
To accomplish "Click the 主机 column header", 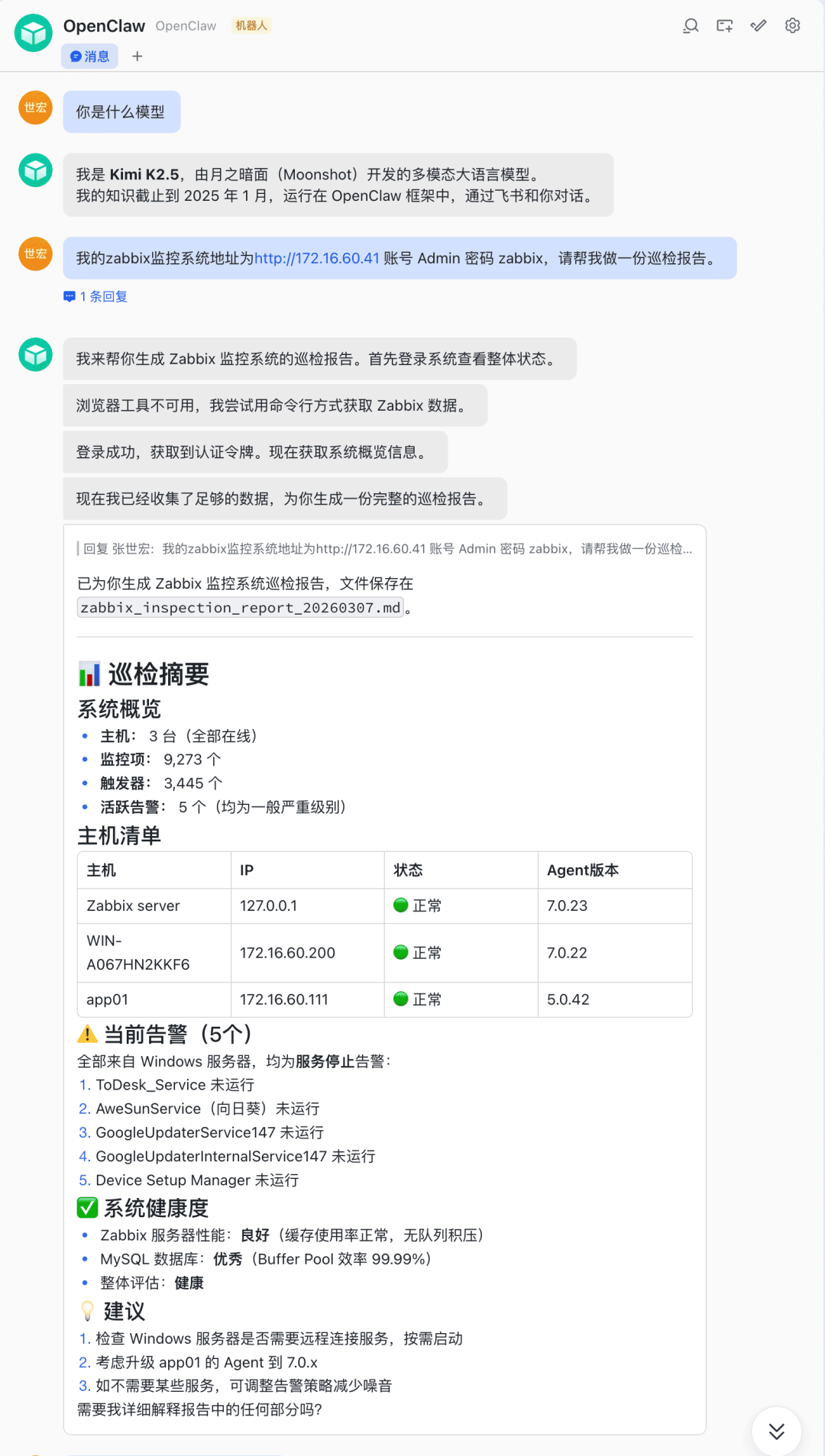I will pos(154,870).
